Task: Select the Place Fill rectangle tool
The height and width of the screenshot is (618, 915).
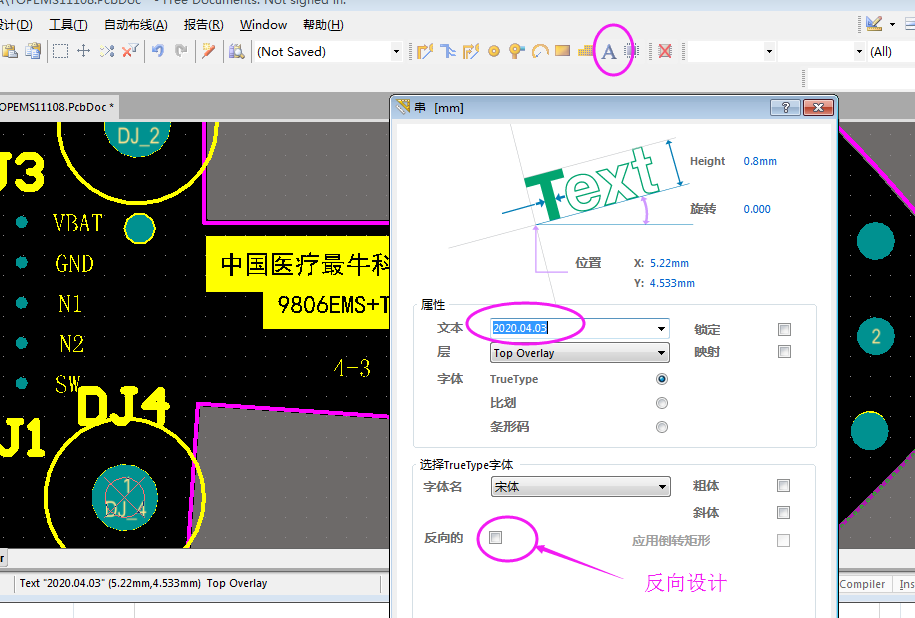Action: click(562, 51)
